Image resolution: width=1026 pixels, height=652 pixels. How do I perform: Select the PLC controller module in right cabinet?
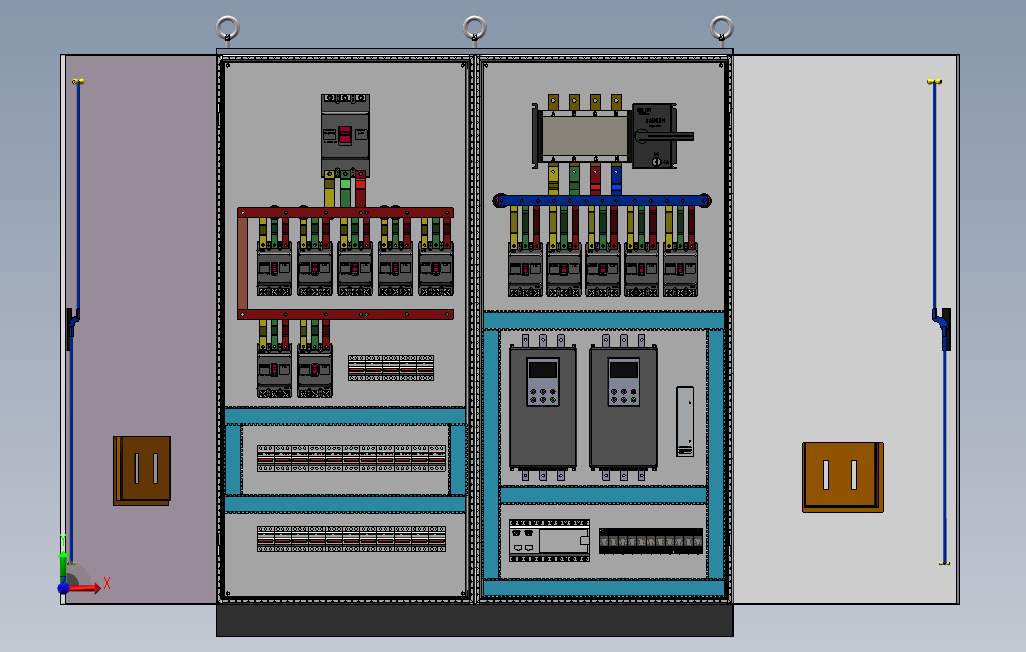click(x=549, y=541)
